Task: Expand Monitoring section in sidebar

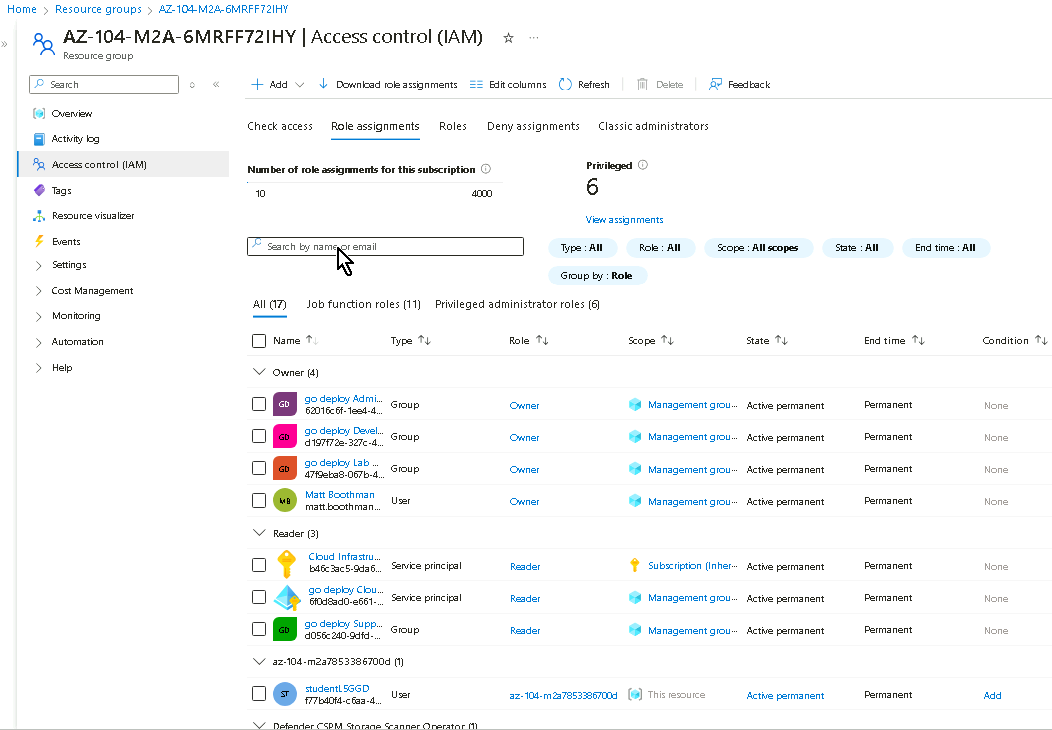Action: 38,317
